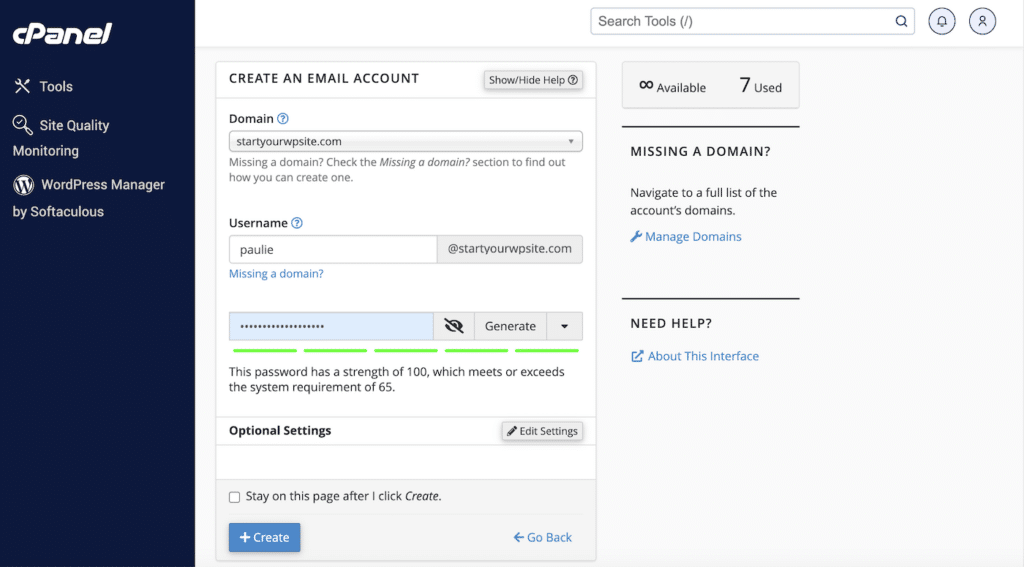Click the username field containing paulie
Viewport: 1024px width, 567px height.
pyautogui.click(x=333, y=249)
